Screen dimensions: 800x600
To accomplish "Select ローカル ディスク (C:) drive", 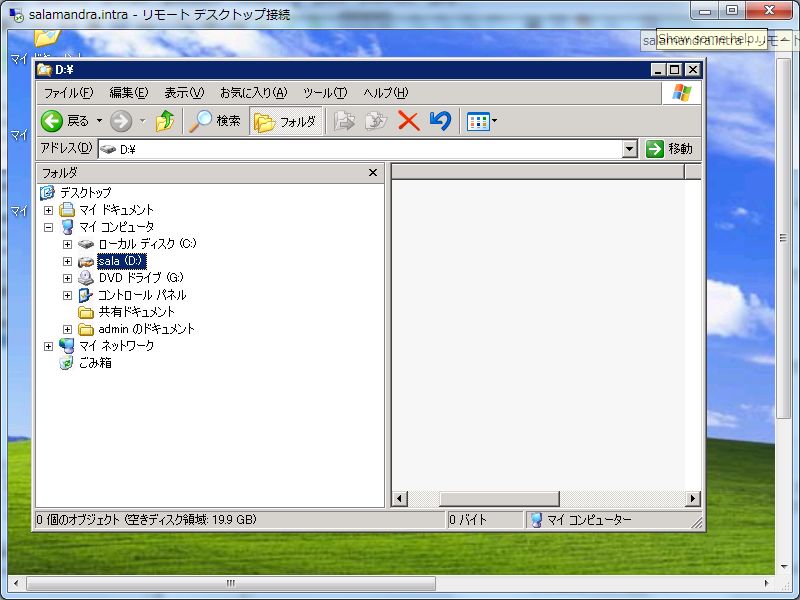I will coord(147,244).
